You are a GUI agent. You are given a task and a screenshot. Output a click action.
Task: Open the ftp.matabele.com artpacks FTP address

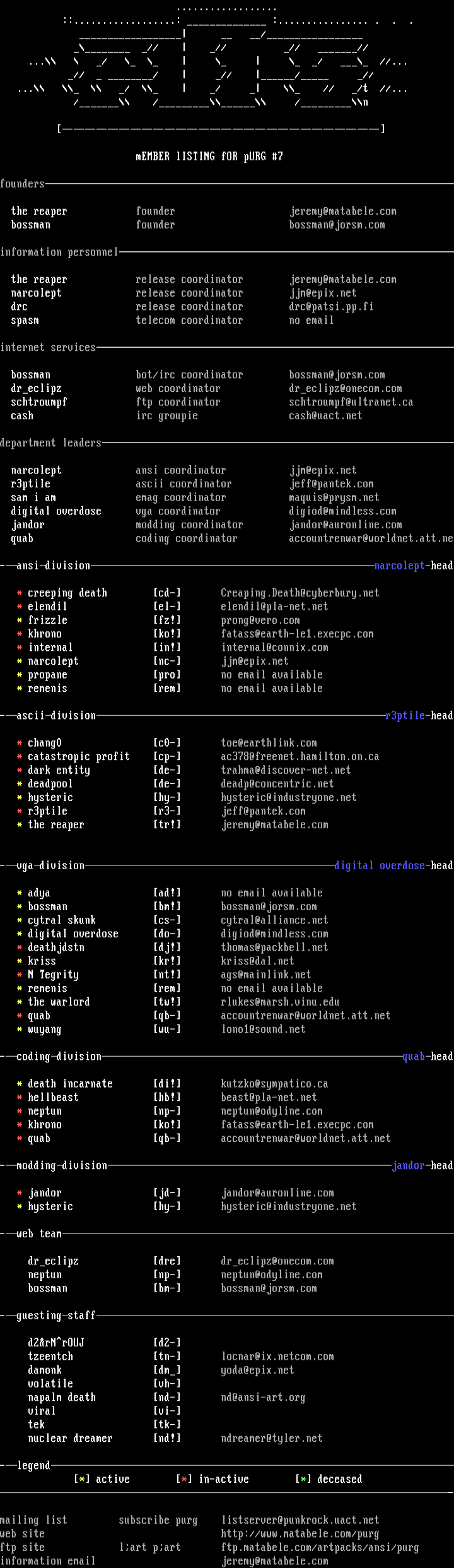[x=320, y=1547]
